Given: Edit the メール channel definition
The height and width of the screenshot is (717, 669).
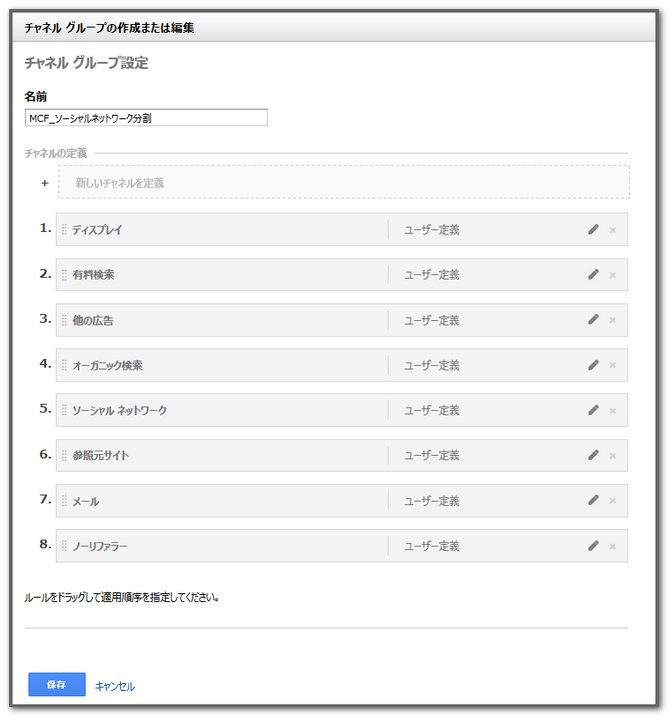Looking at the screenshot, I should click(593, 500).
